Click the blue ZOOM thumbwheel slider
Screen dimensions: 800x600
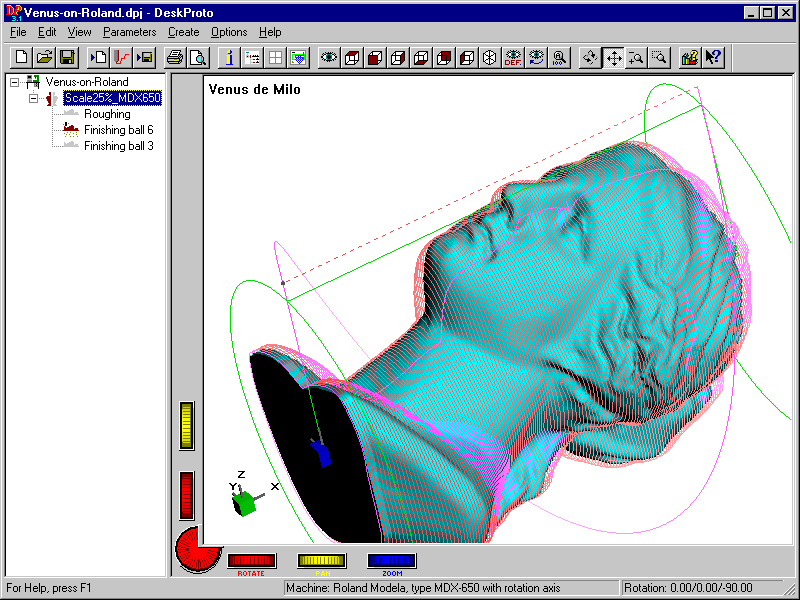(391, 561)
